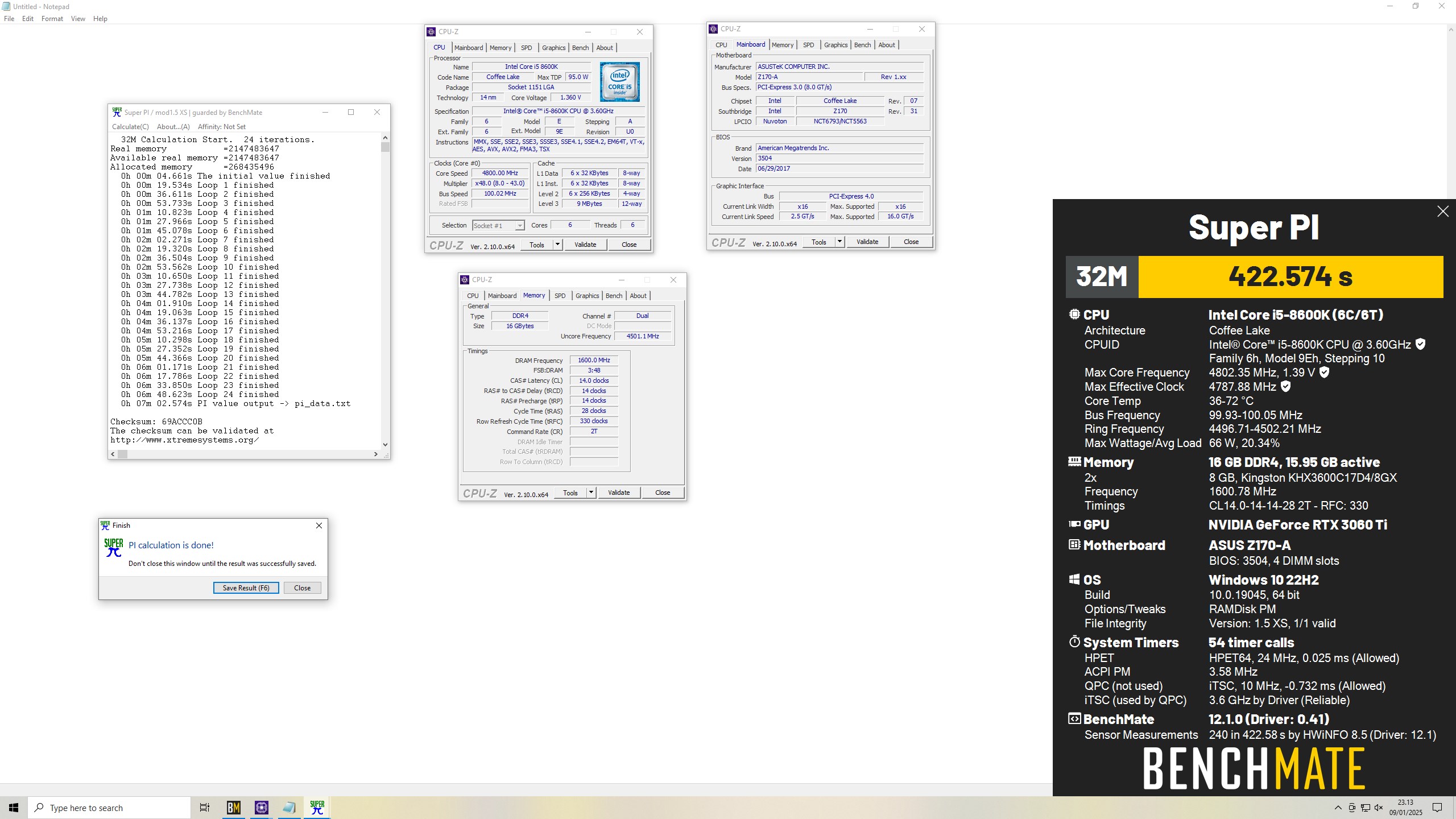The width and height of the screenshot is (1456, 819).
Task: Click the shield beside Max Core Frequency
Action: tap(1324, 373)
